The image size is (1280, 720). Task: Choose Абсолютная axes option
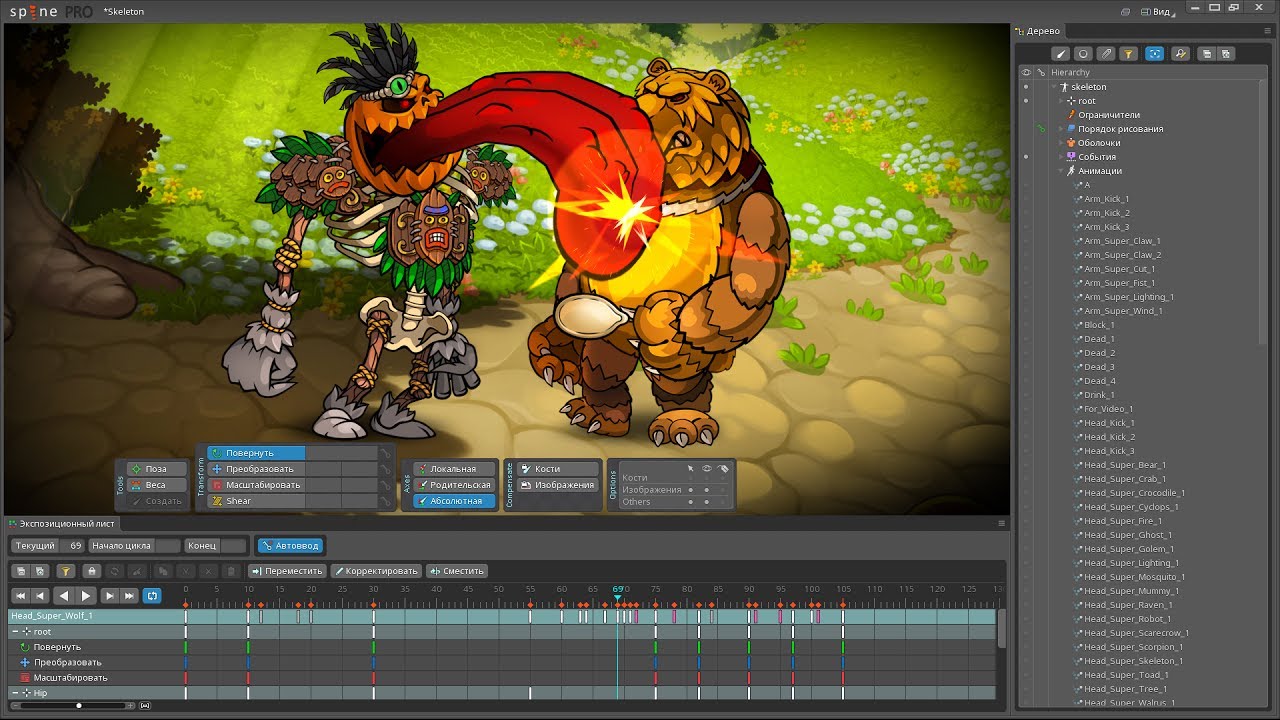tap(455, 501)
